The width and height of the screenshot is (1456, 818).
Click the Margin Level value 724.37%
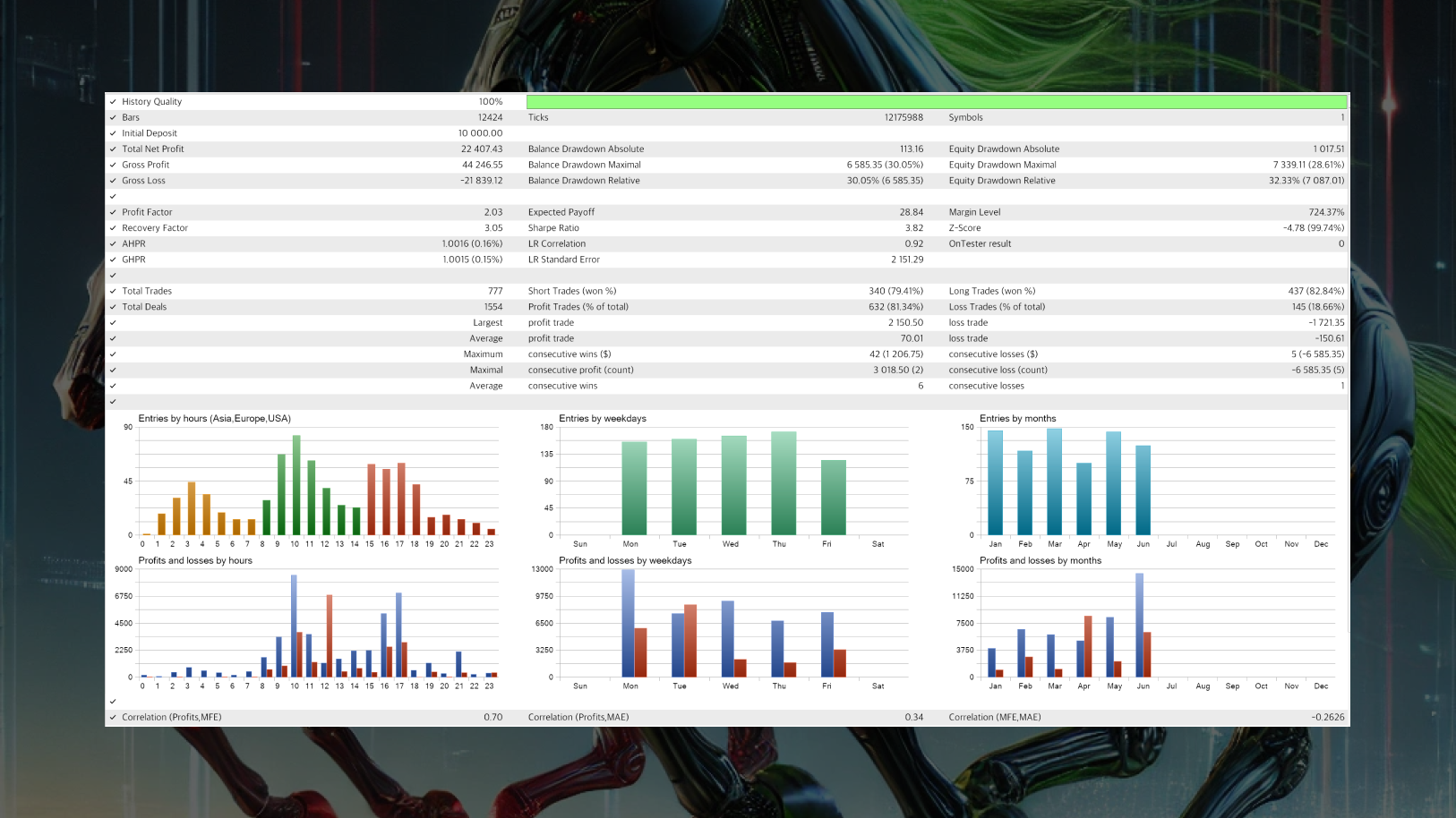[1325, 212]
